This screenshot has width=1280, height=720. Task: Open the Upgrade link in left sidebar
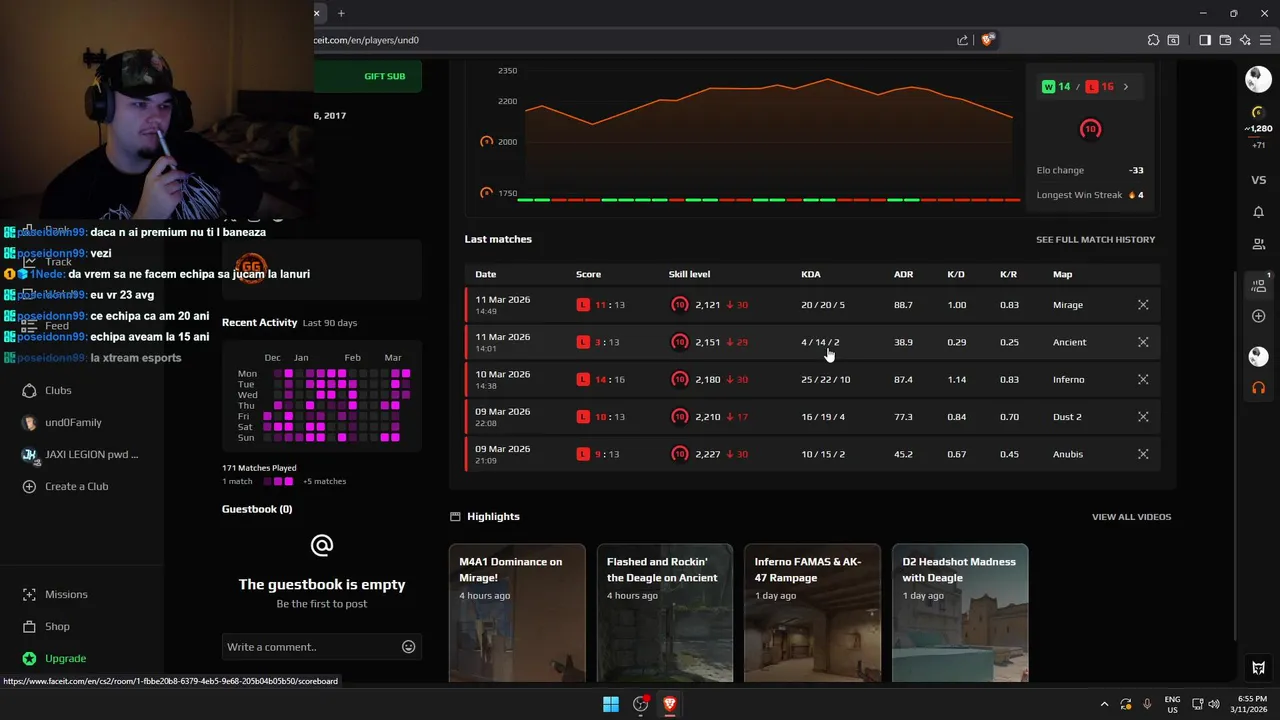tap(65, 658)
